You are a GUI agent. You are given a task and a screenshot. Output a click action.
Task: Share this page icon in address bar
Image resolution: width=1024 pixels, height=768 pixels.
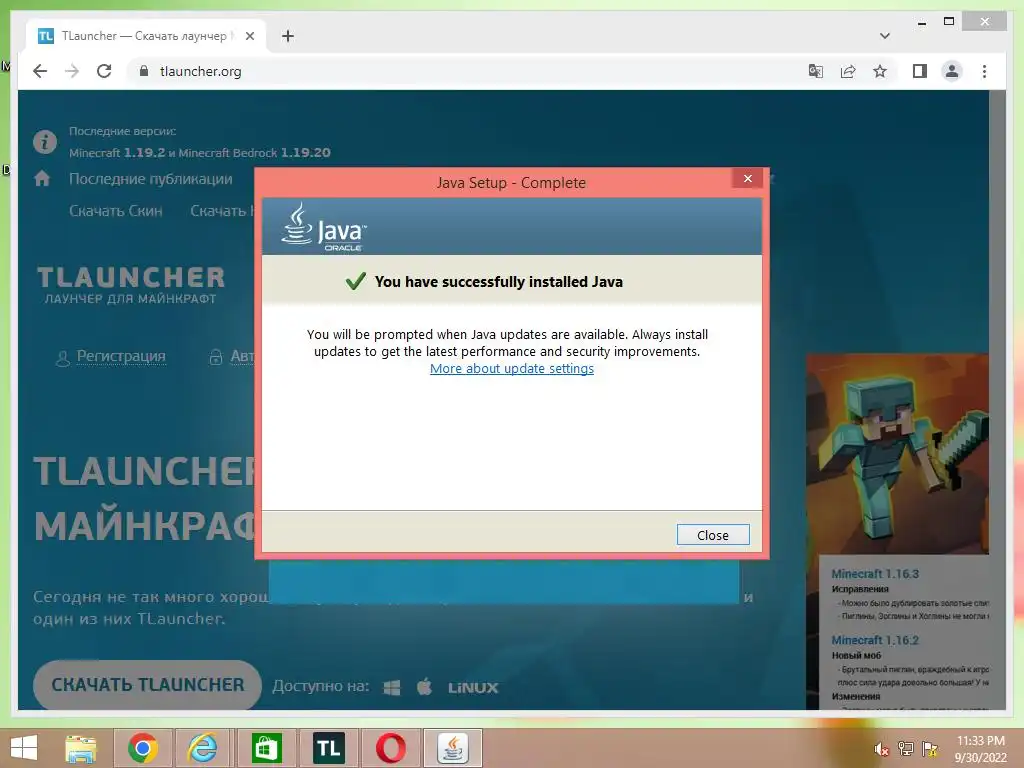pos(848,71)
